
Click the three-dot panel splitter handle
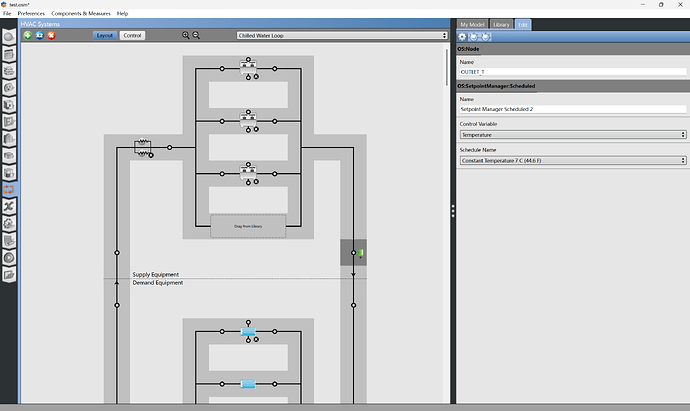[x=453, y=211]
